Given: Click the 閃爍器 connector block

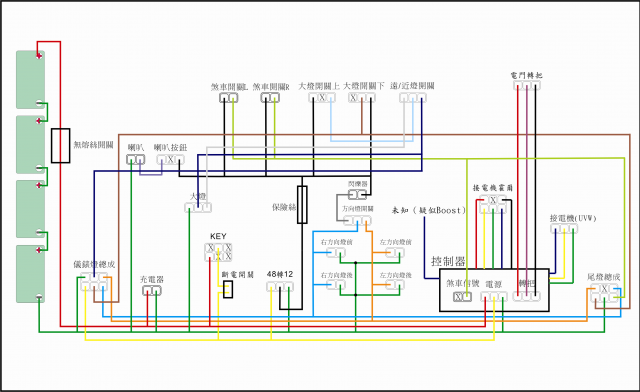Looking at the screenshot, I should click(x=358, y=194).
